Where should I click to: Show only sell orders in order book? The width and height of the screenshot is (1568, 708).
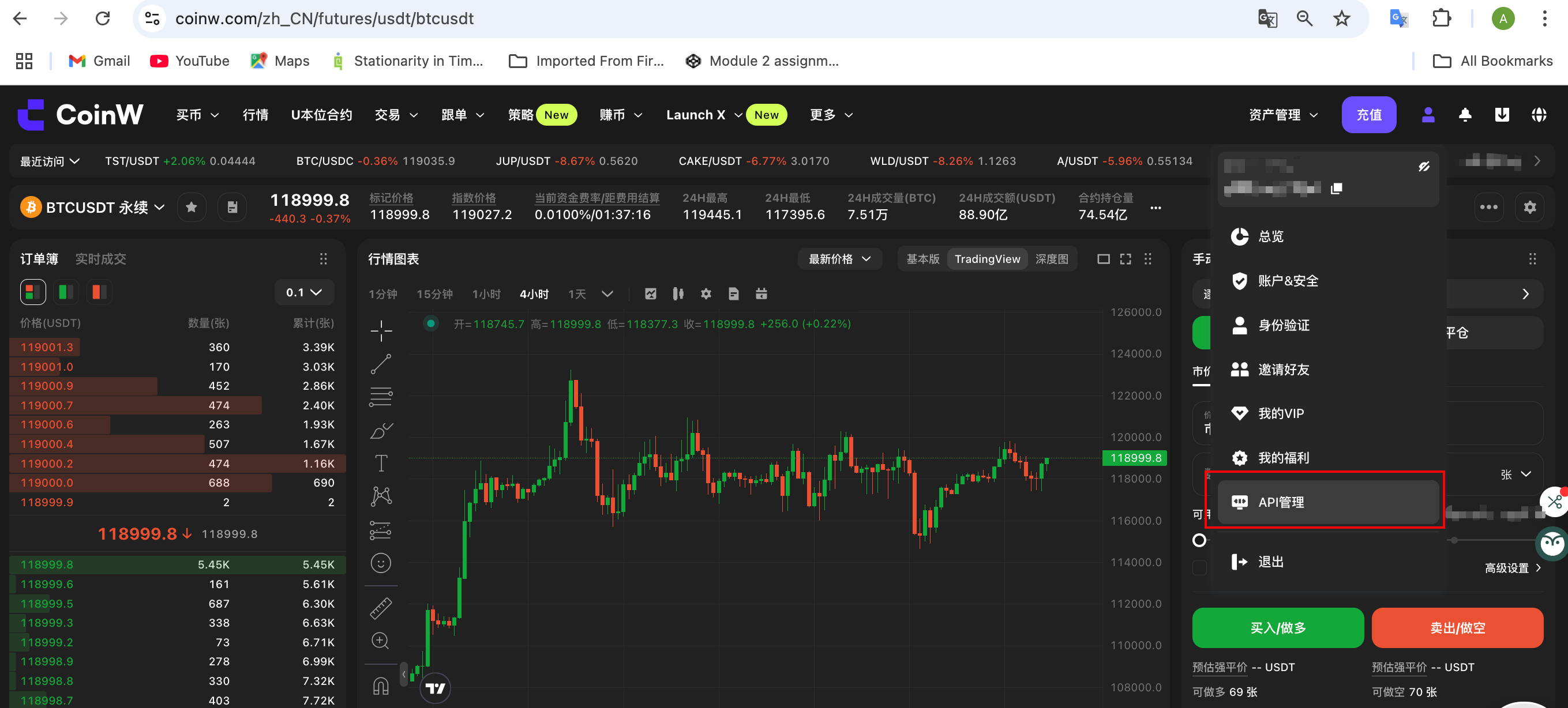[99, 292]
